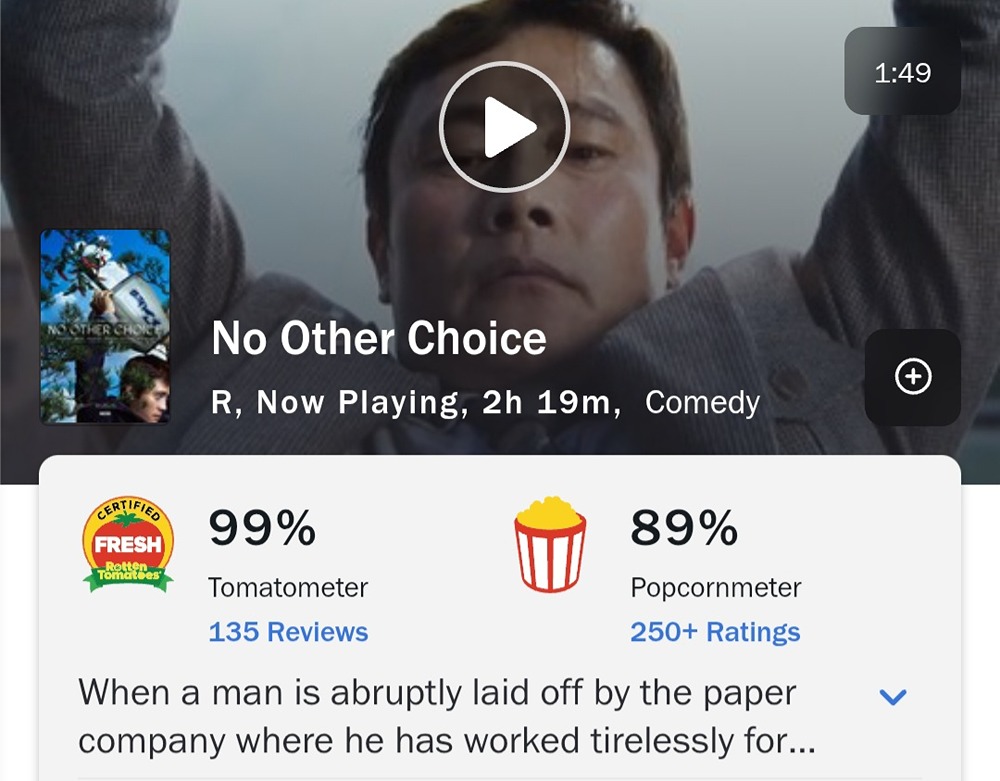Select the 99% Tomatometer score
Image resolution: width=1000 pixels, height=781 pixels.
(262, 528)
